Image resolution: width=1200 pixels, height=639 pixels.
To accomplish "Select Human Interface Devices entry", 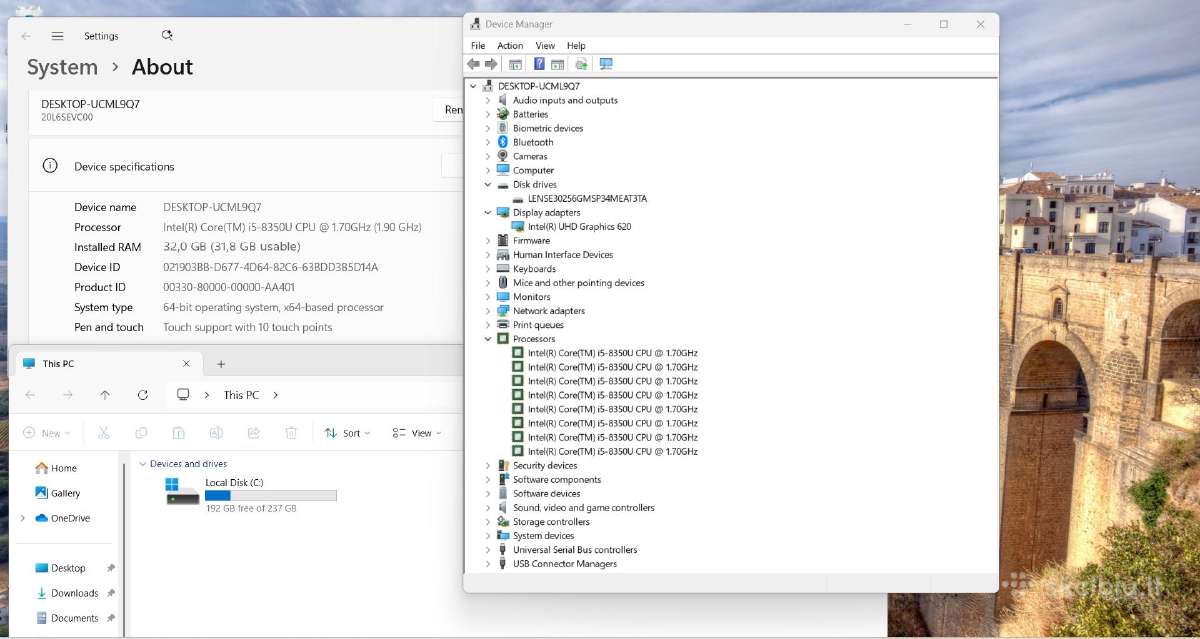I will [x=563, y=255].
